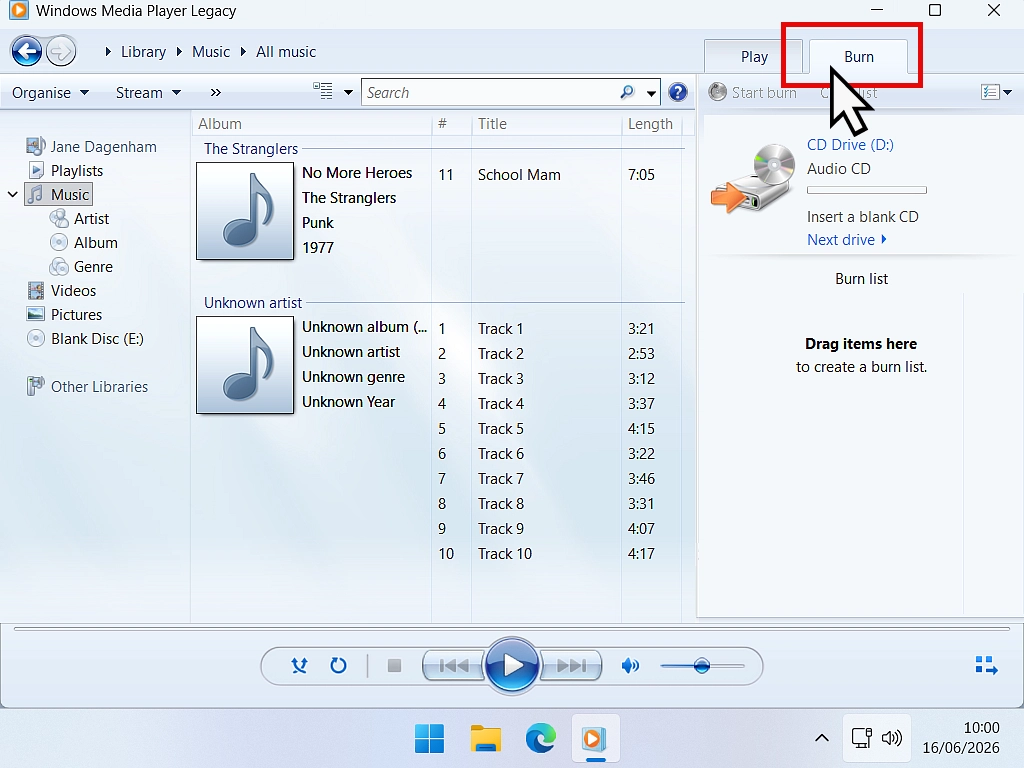Expand the arrow before Library breadcrumb
Screen dimensions: 1024x768
click(x=108, y=52)
